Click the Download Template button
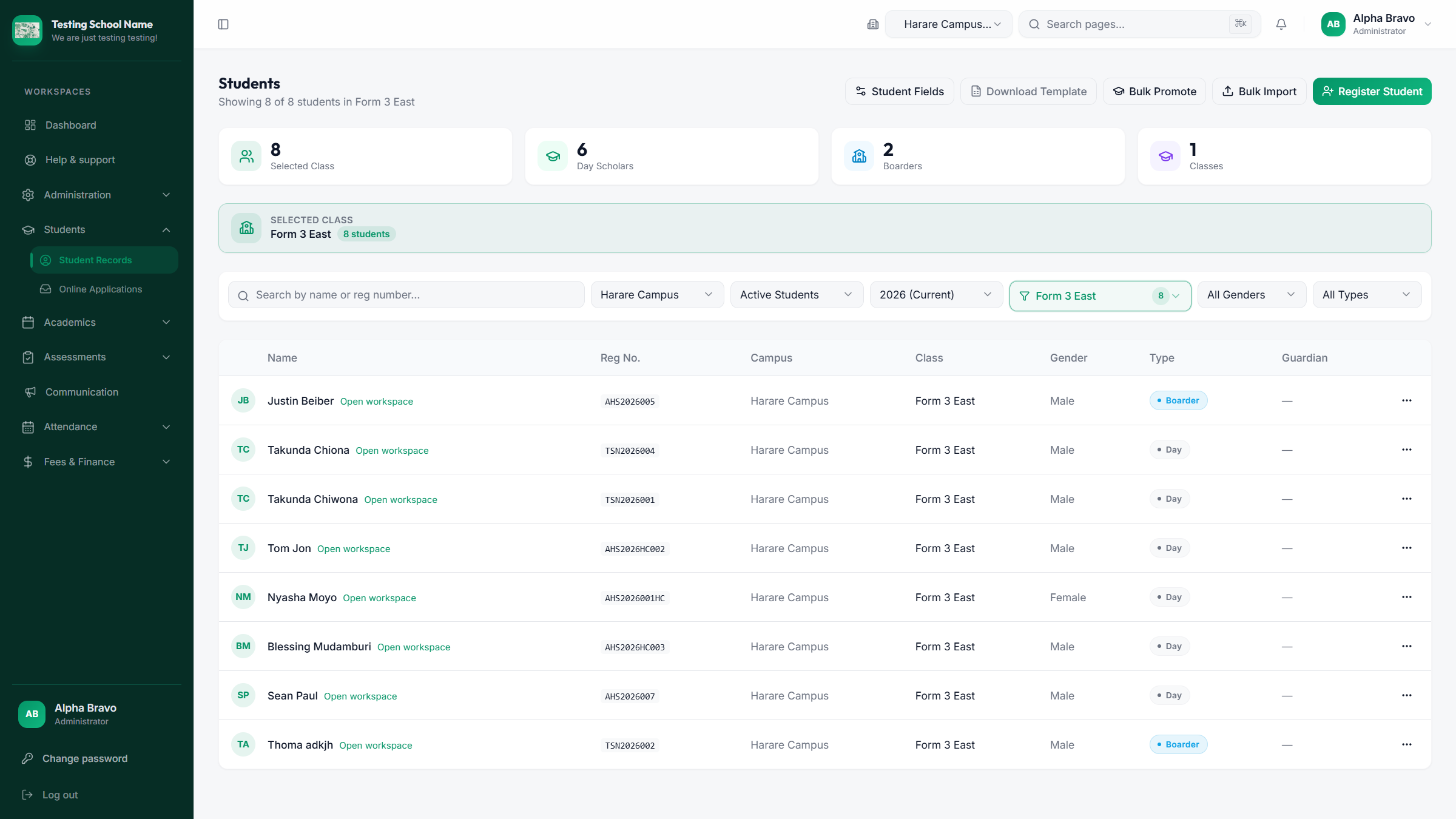The width and height of the screenshot is (1456, 819). click(1028, 91)
